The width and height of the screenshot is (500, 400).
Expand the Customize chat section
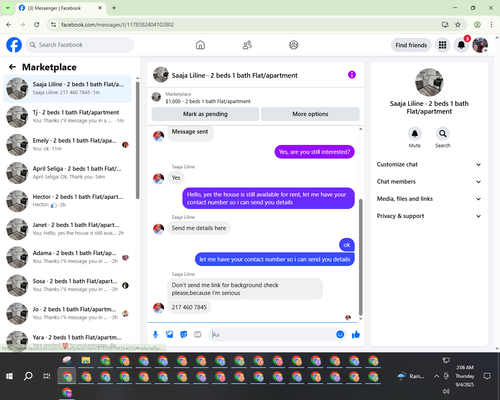[x=429, y=164]
